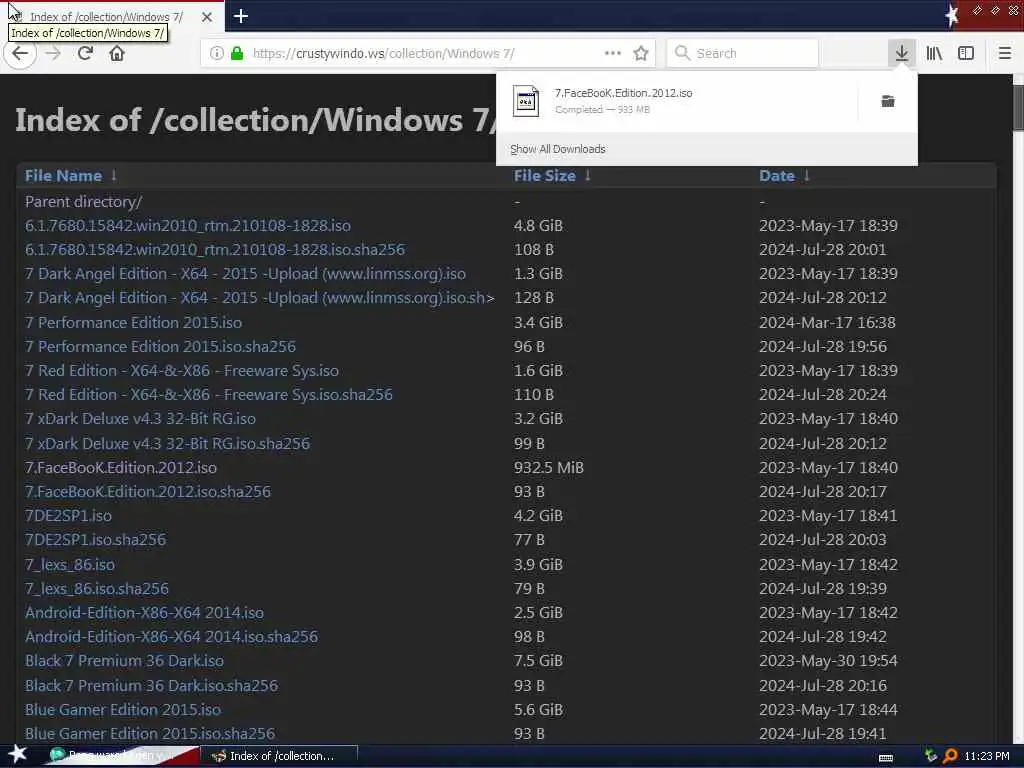The image size is (1024, 768).
Task: Sort by Date column header
Action: (x=776, y=176)
